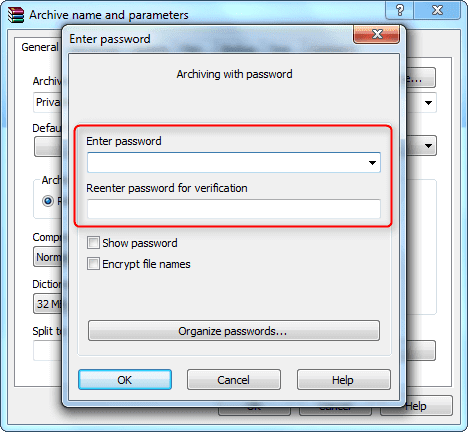Open the archive name dropdown arrow
The height and width of the screenshot is (432, 468).
pos(428,103)
